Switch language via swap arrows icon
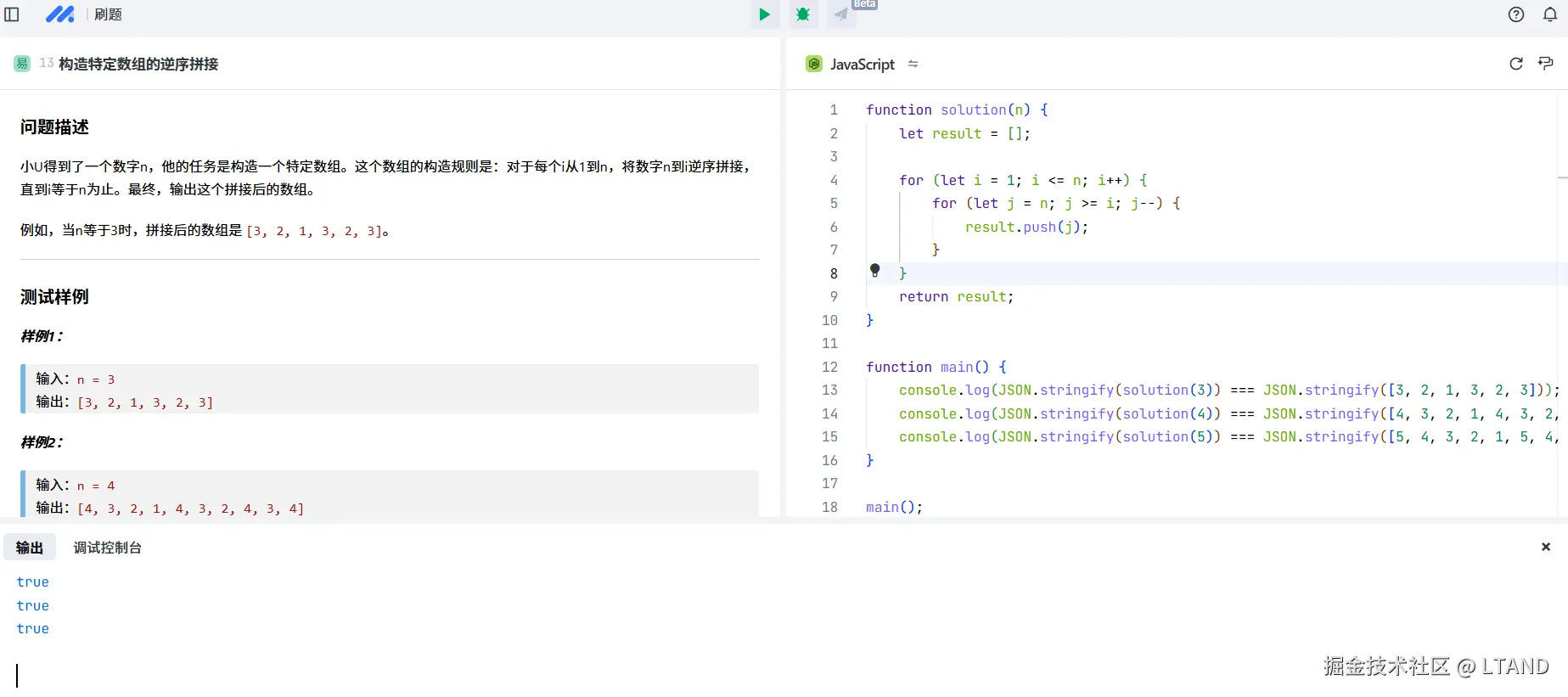1568x697 pixels. pyautogui.click(x=913, y=65)
